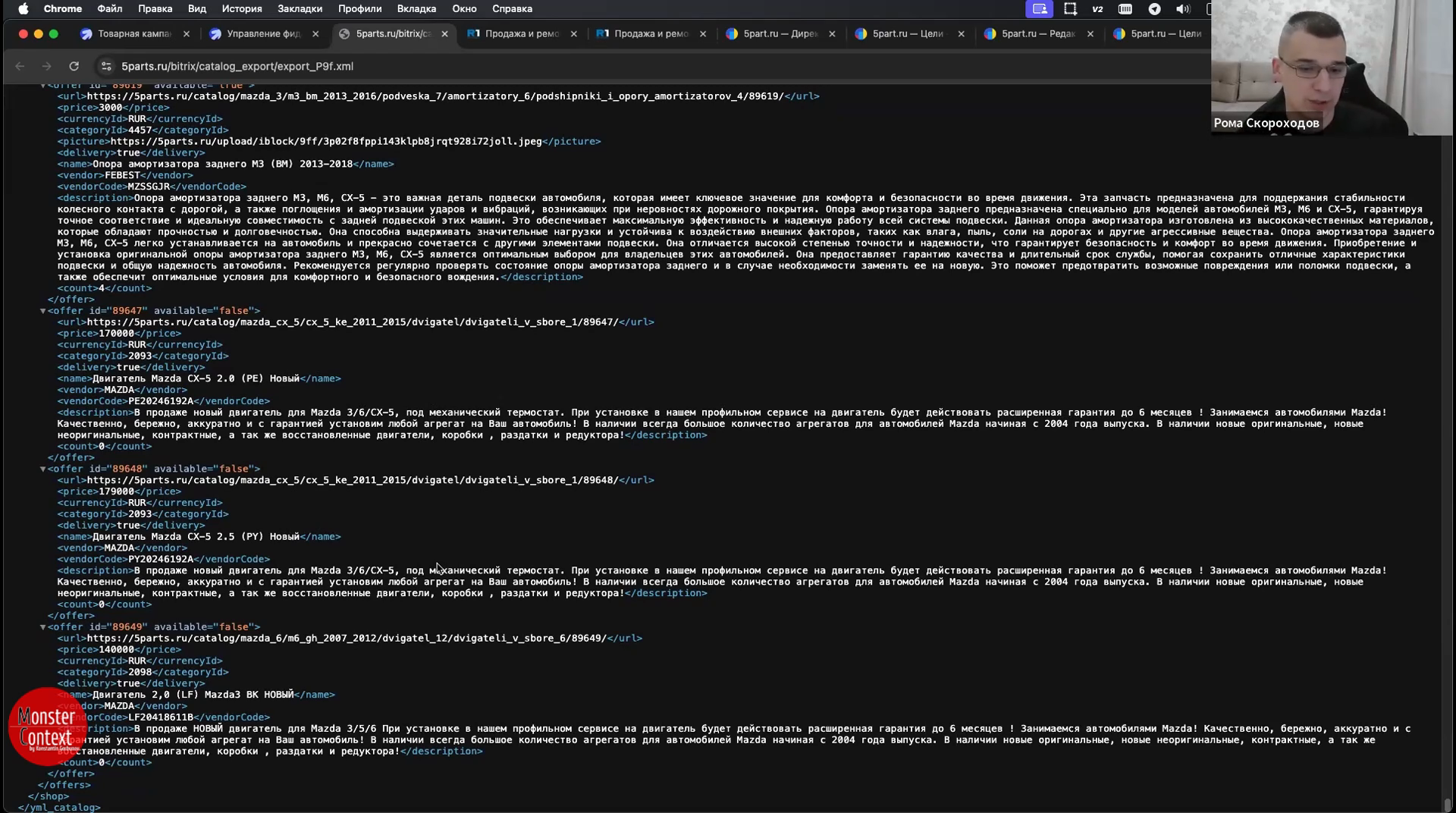Open the Telegram menu bar icon
The width and height of the screenshot is (1456, 813).
1154,9
